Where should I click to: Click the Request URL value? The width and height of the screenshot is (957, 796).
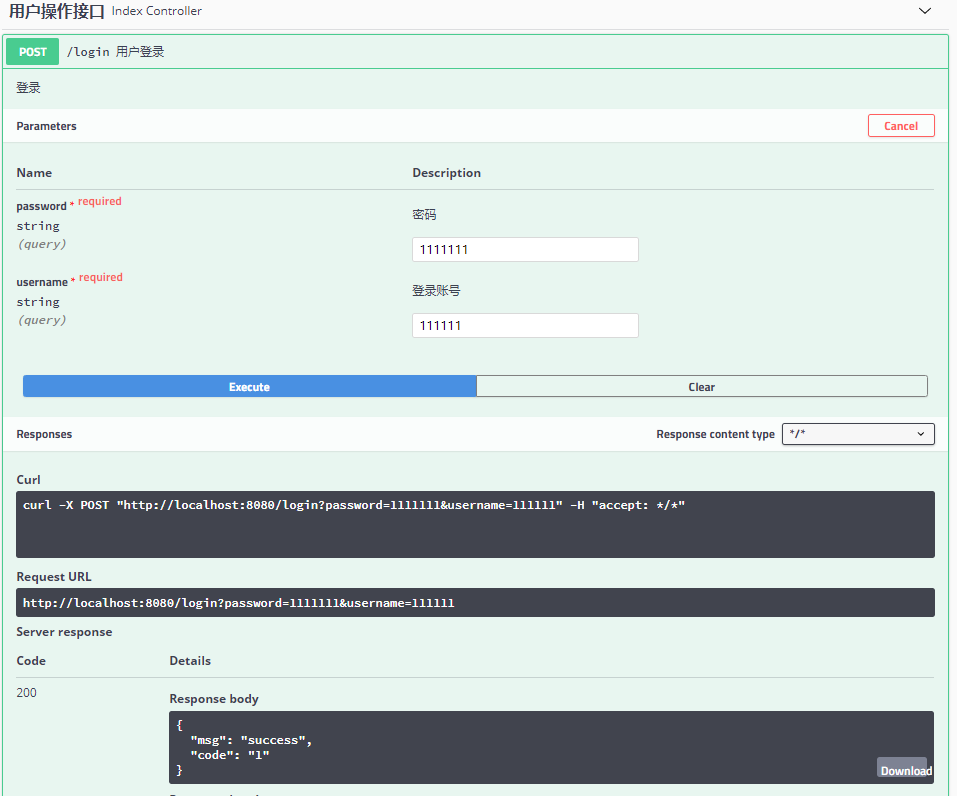point(239,603)
